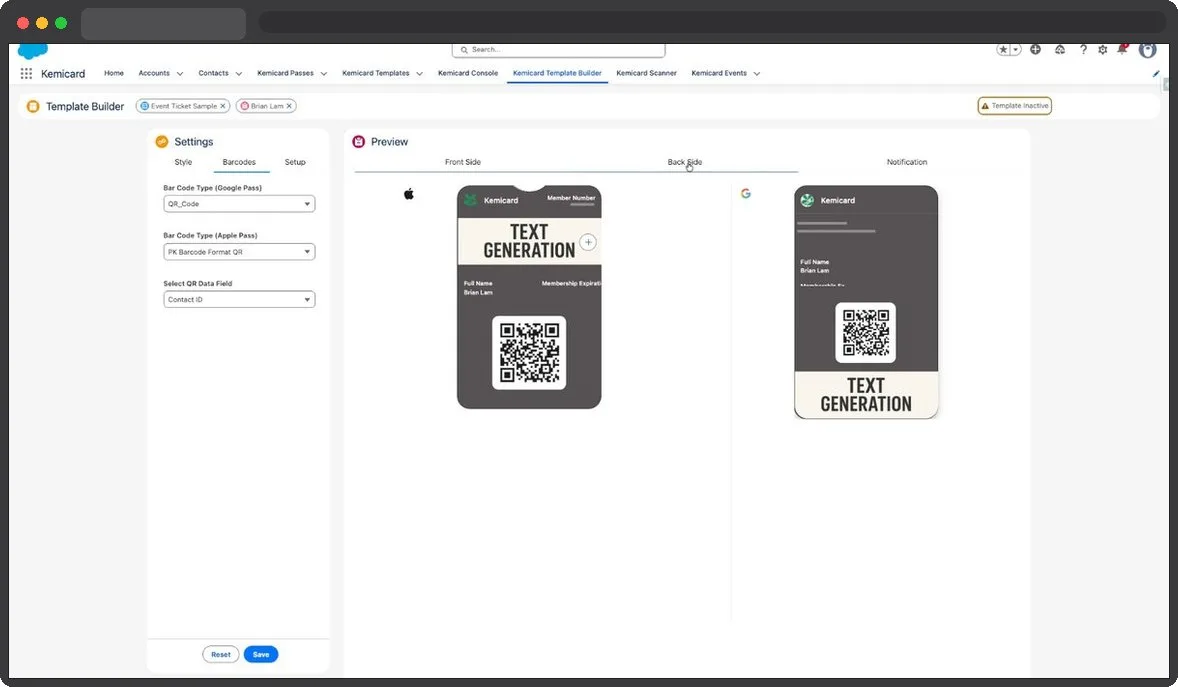Click the TEXT GENERATION banner on Google pass
This screenshot has height=687, width=1178.
click(x=865, y=395)
